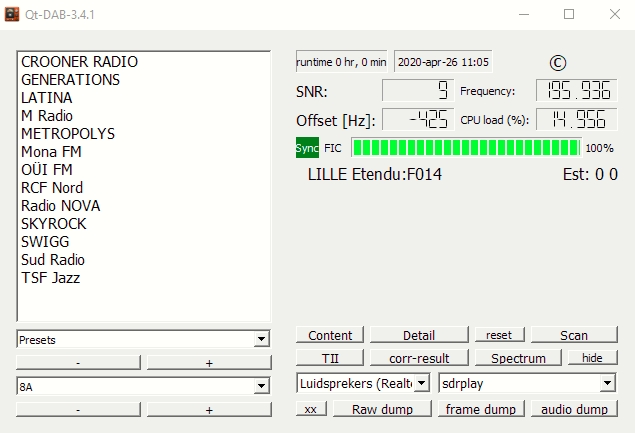This screenshot has height=433, width=635.
Task: Click the green Sync indicator
Action: 307,148
